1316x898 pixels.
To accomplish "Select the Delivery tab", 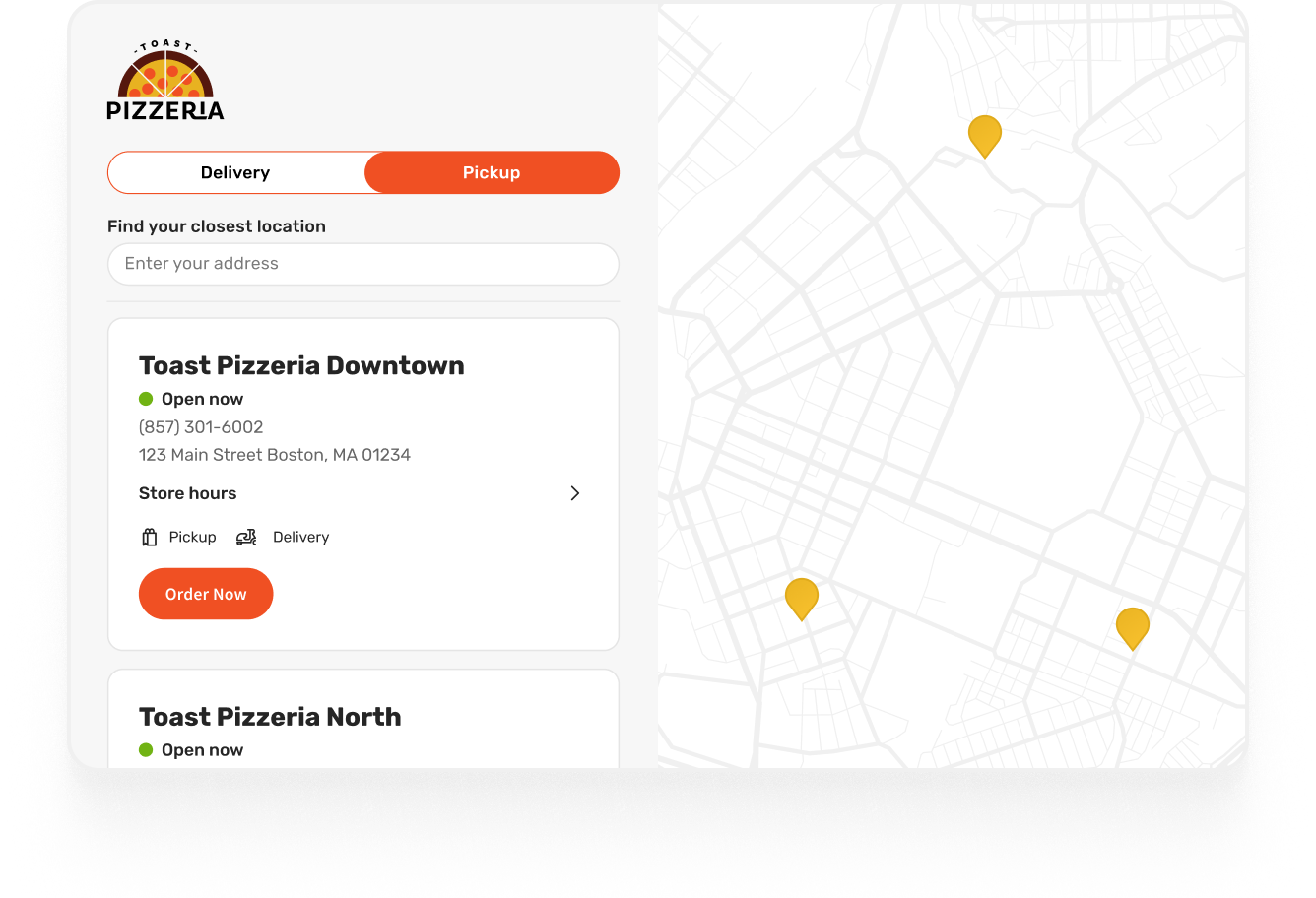I will 236,172.
